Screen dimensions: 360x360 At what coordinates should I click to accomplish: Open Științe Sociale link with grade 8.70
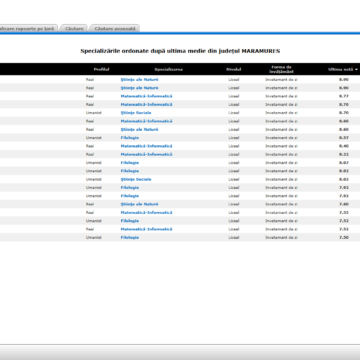(136, 113)
